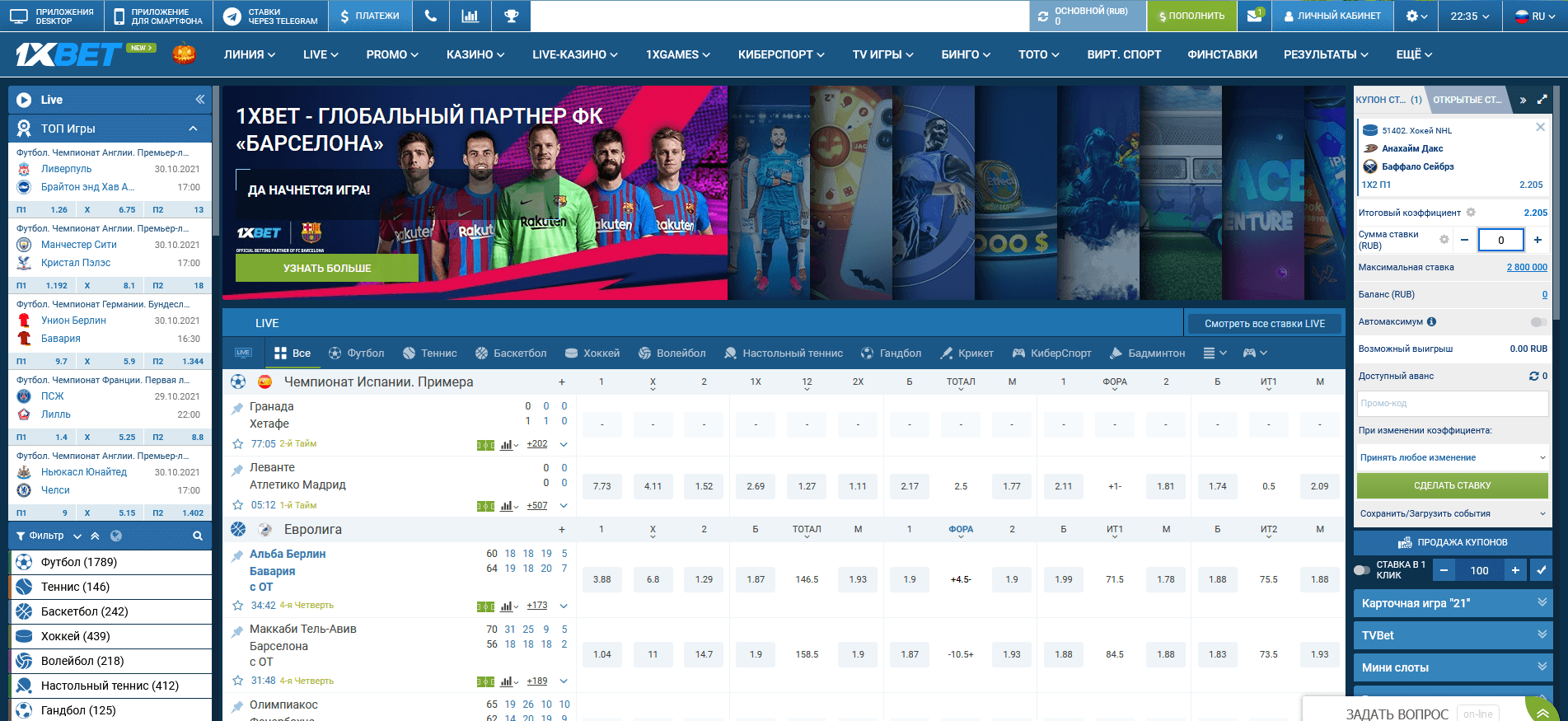Select Хоккей (439) in sports list
The width and height of the screenshot is (1568, 721).
click(x=110, y=636)
